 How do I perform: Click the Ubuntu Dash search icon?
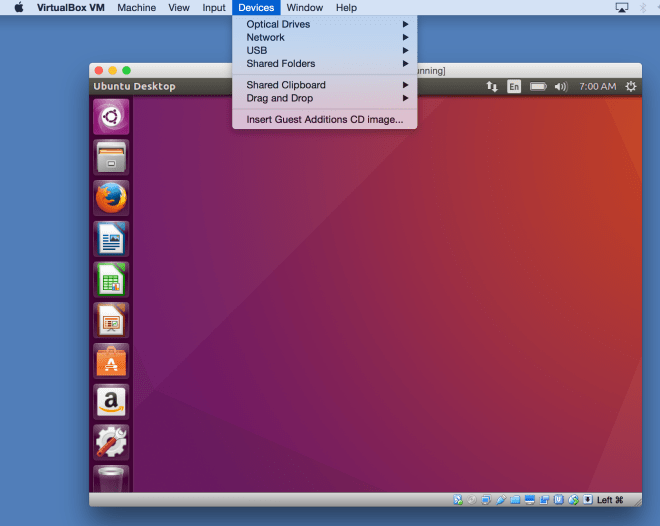[111, 117]
